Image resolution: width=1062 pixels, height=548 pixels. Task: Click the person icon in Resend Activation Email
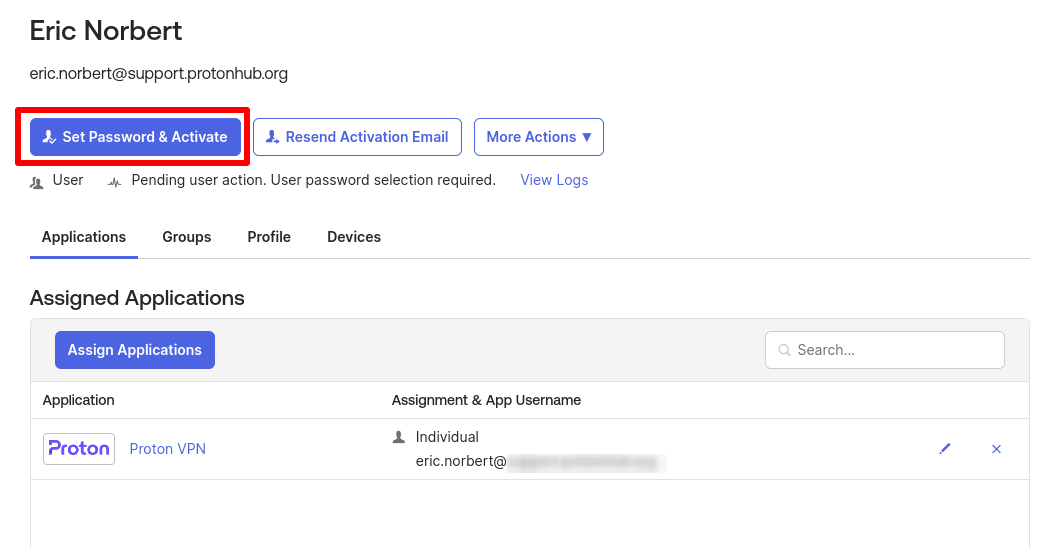click(272, 137)
